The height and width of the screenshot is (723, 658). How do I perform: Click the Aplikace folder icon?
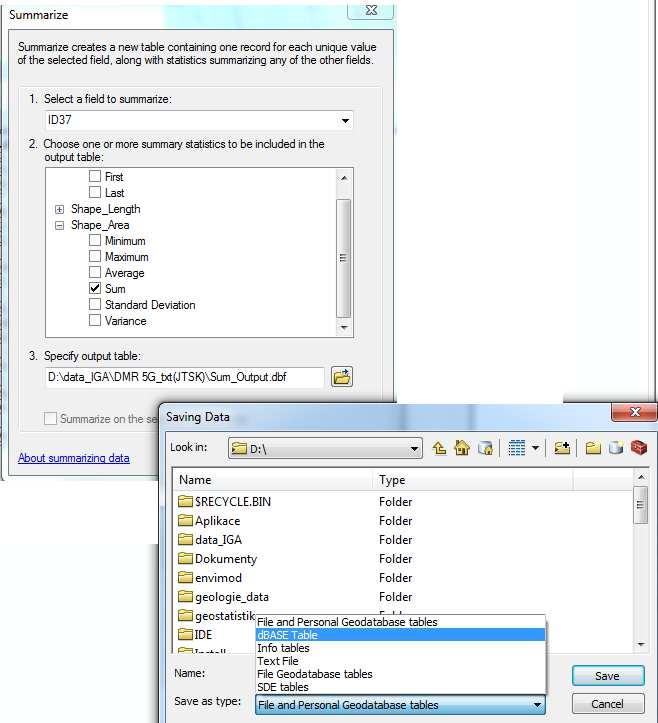pyautogui.click(x=185, y=521)
